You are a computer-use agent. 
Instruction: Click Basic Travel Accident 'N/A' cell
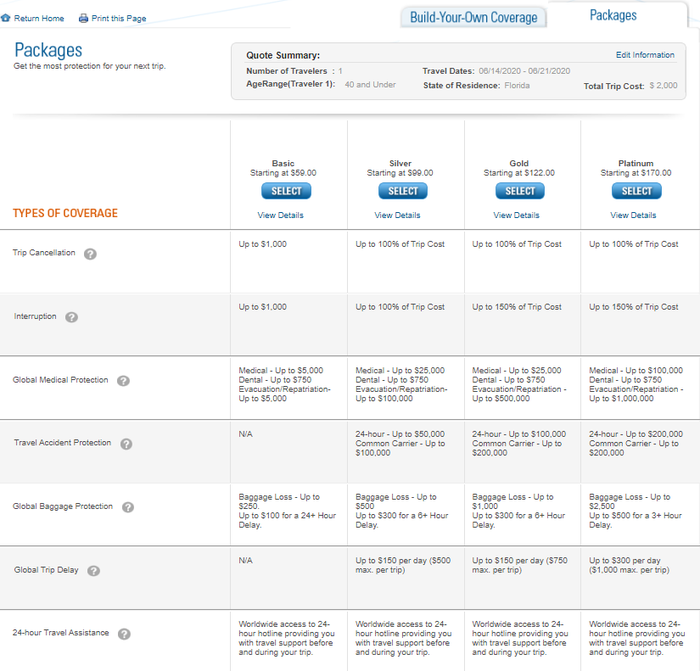pyautogui.click(x=246, y=434)
